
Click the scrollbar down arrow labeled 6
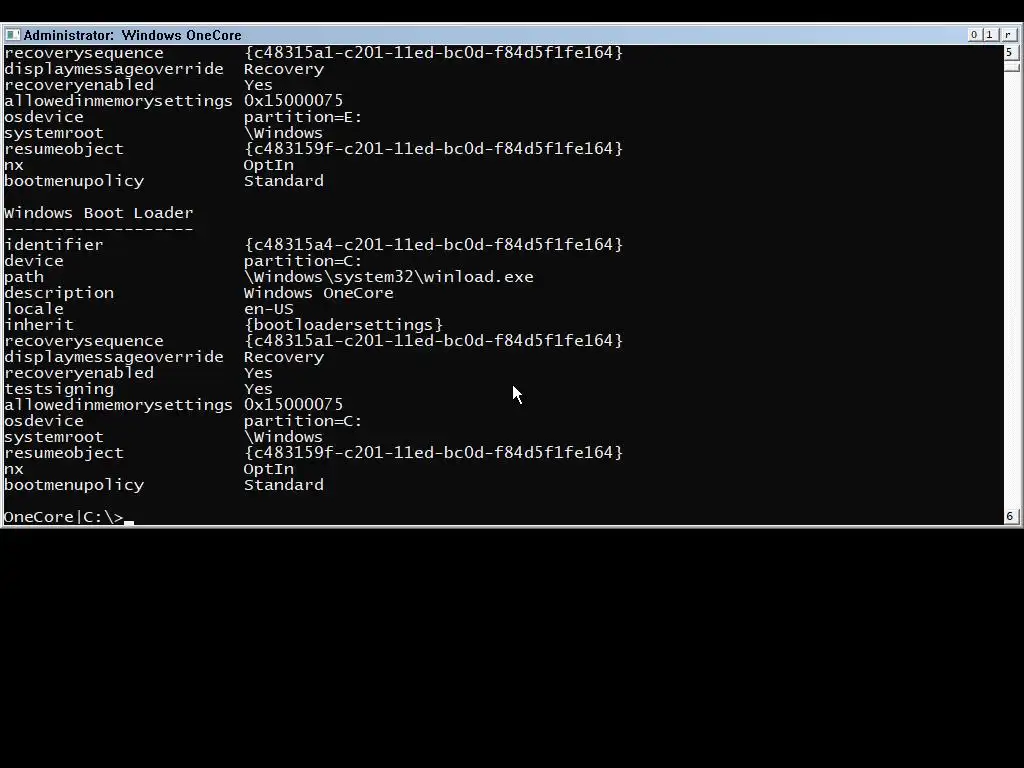pos(1010,516)
